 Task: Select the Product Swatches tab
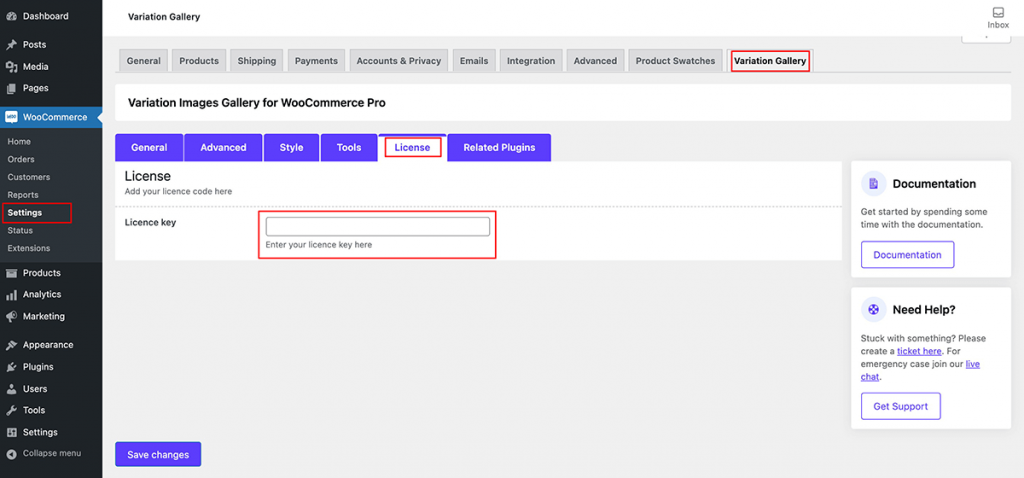(675, 61)
